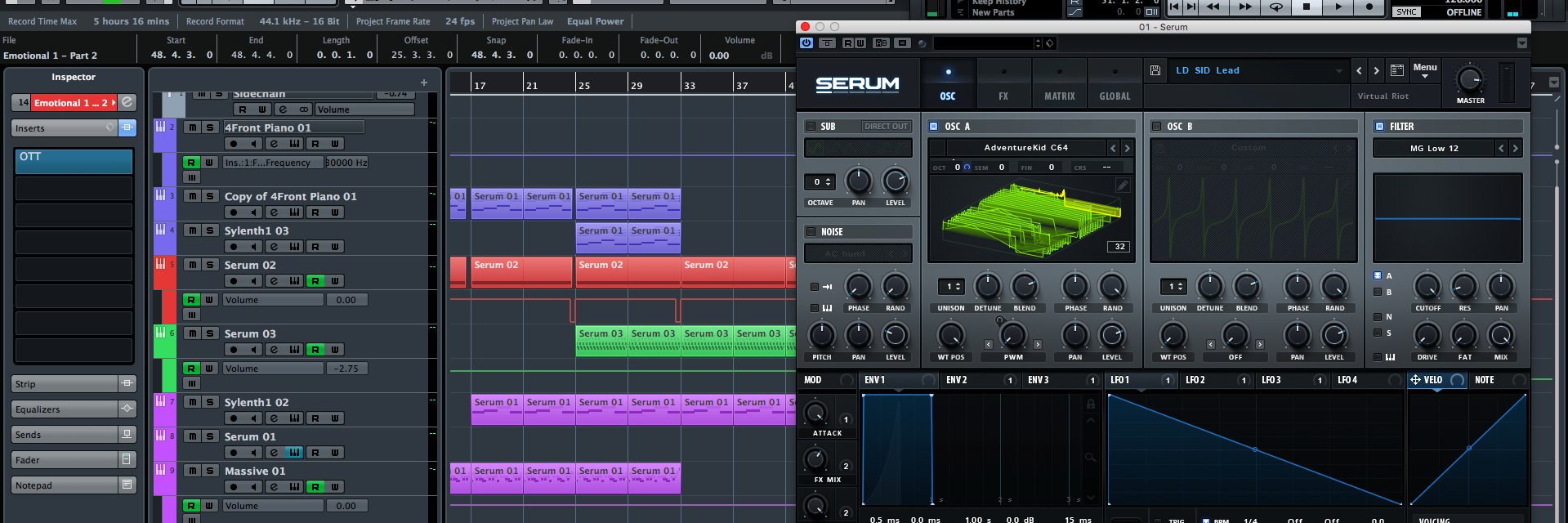Select previous filter type arrow
1568x523 pixels.
(x=1501, y=148)
